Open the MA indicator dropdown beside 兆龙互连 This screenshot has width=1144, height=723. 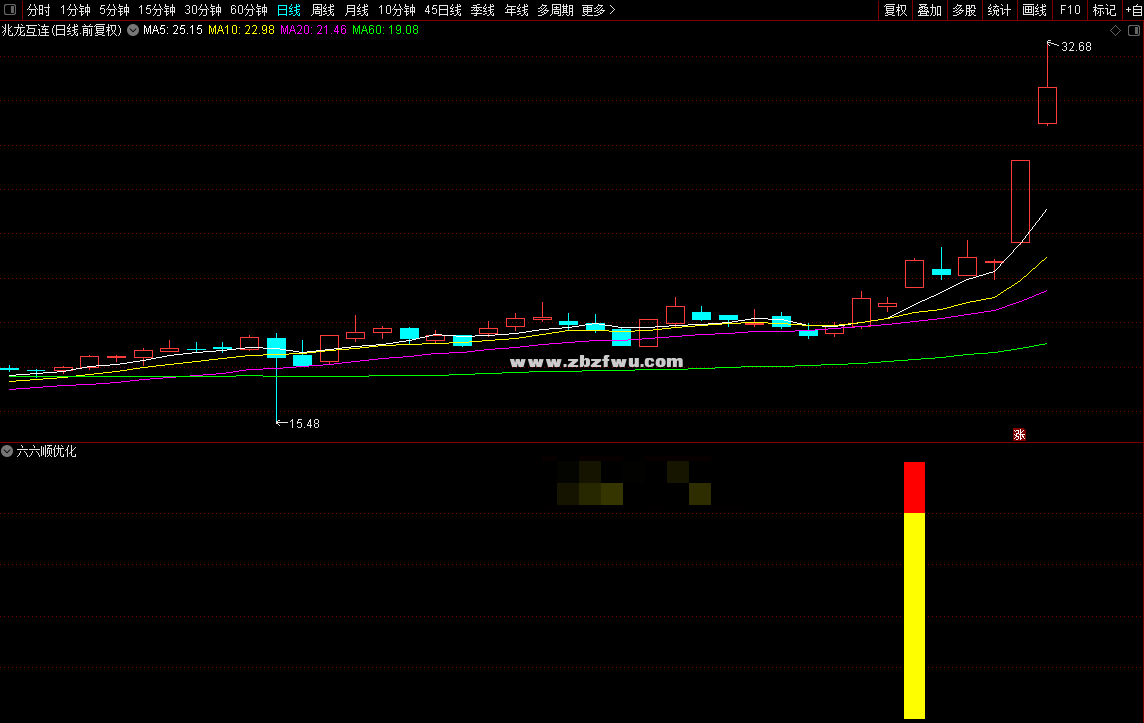click(x=133, y=31)
